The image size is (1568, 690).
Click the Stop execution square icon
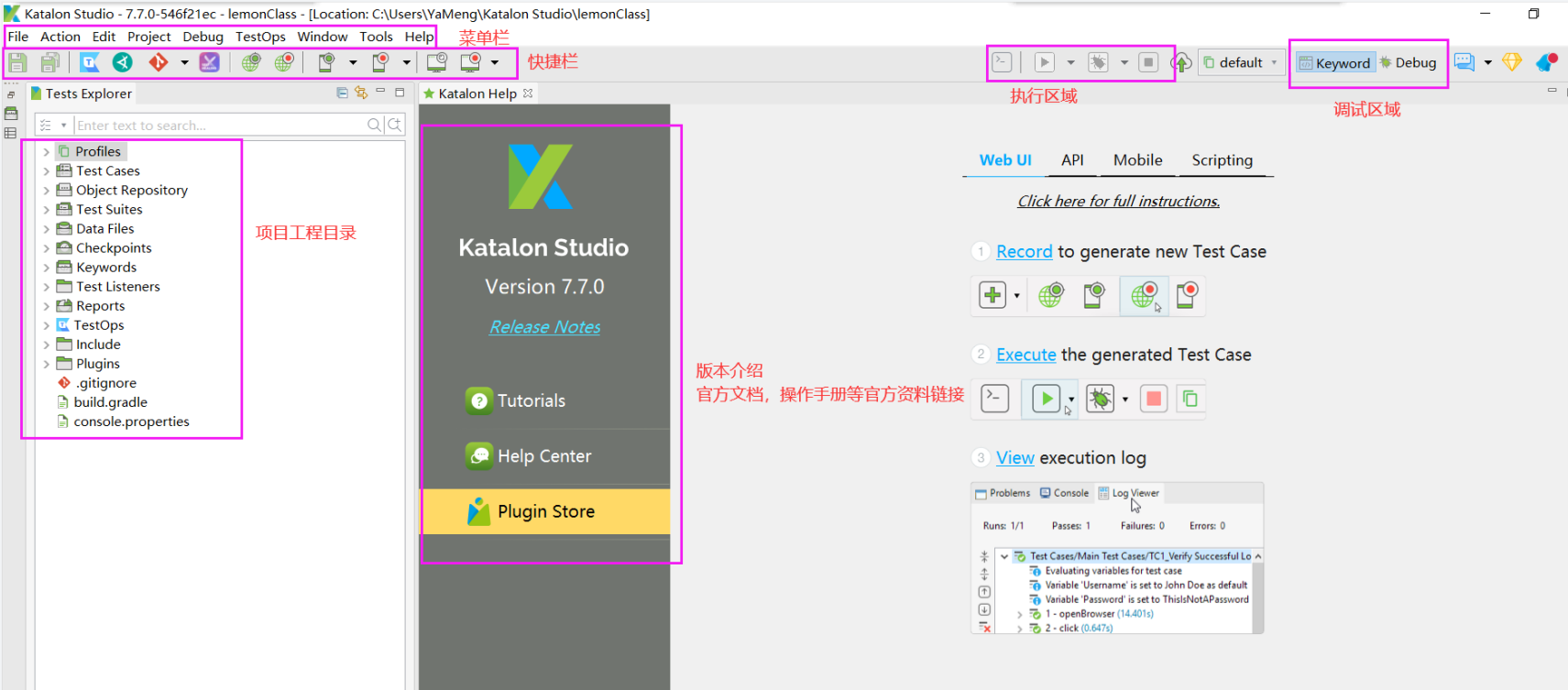pyautogui.click(x=1148, y=62)
